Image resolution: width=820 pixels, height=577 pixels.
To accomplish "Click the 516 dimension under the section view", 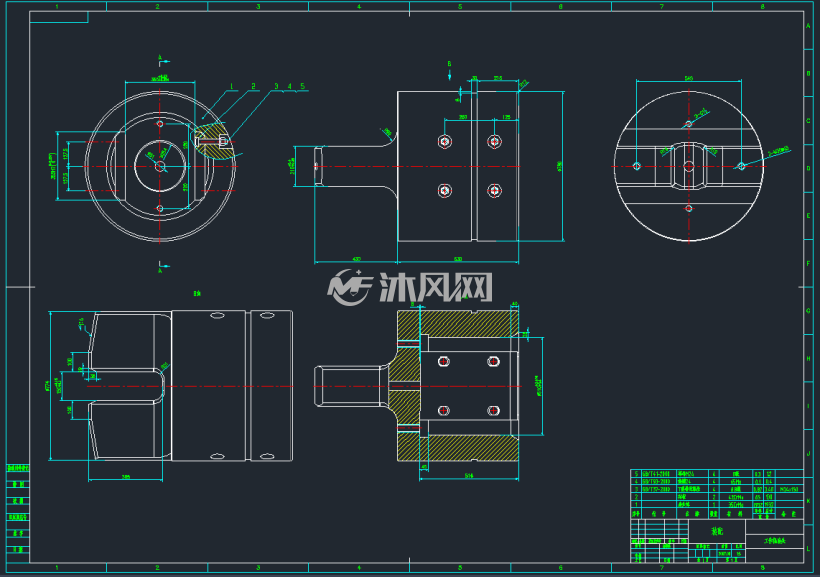I will tap(469, 476).
